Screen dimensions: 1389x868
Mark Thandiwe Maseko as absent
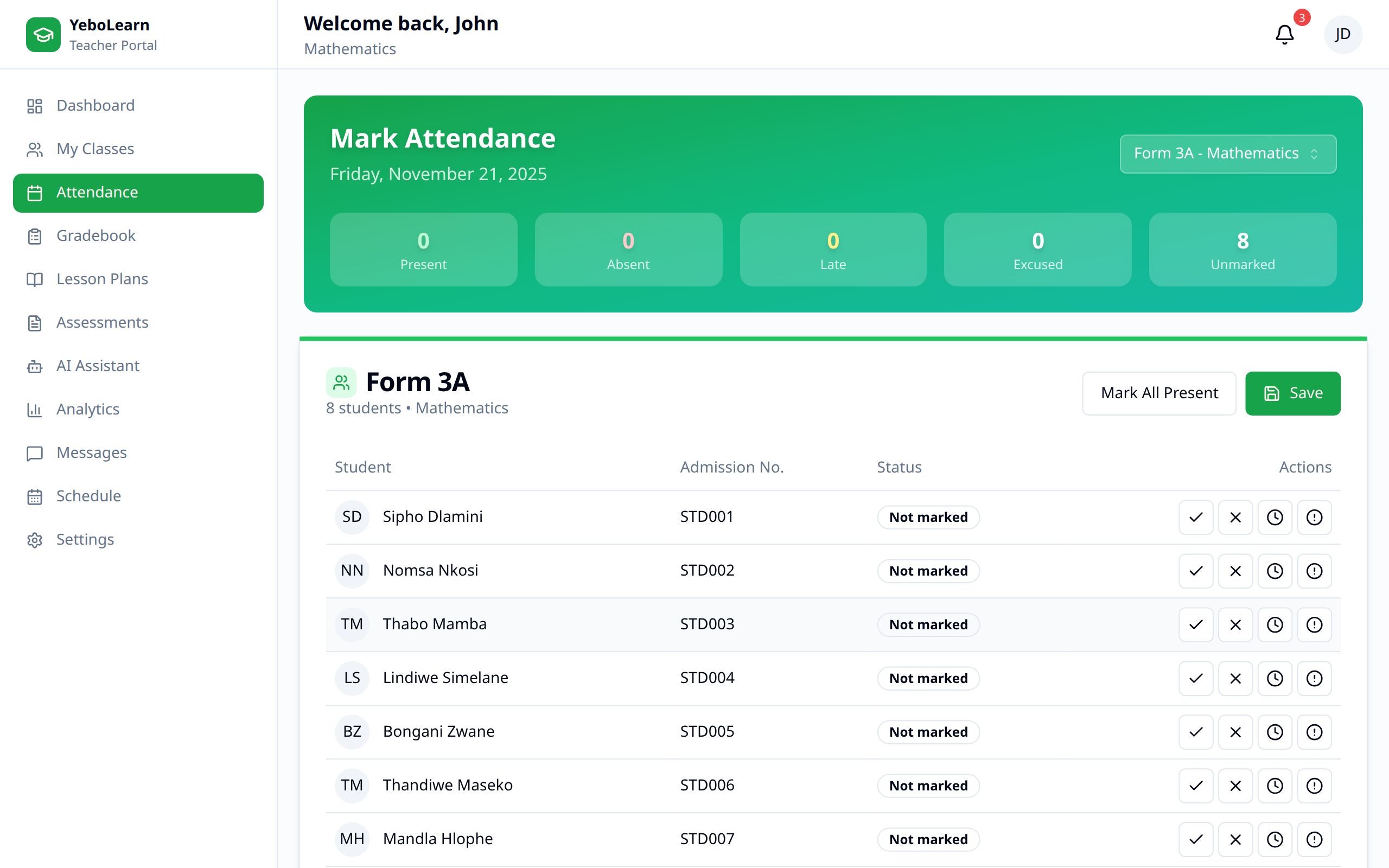(x=1235, y=786)
